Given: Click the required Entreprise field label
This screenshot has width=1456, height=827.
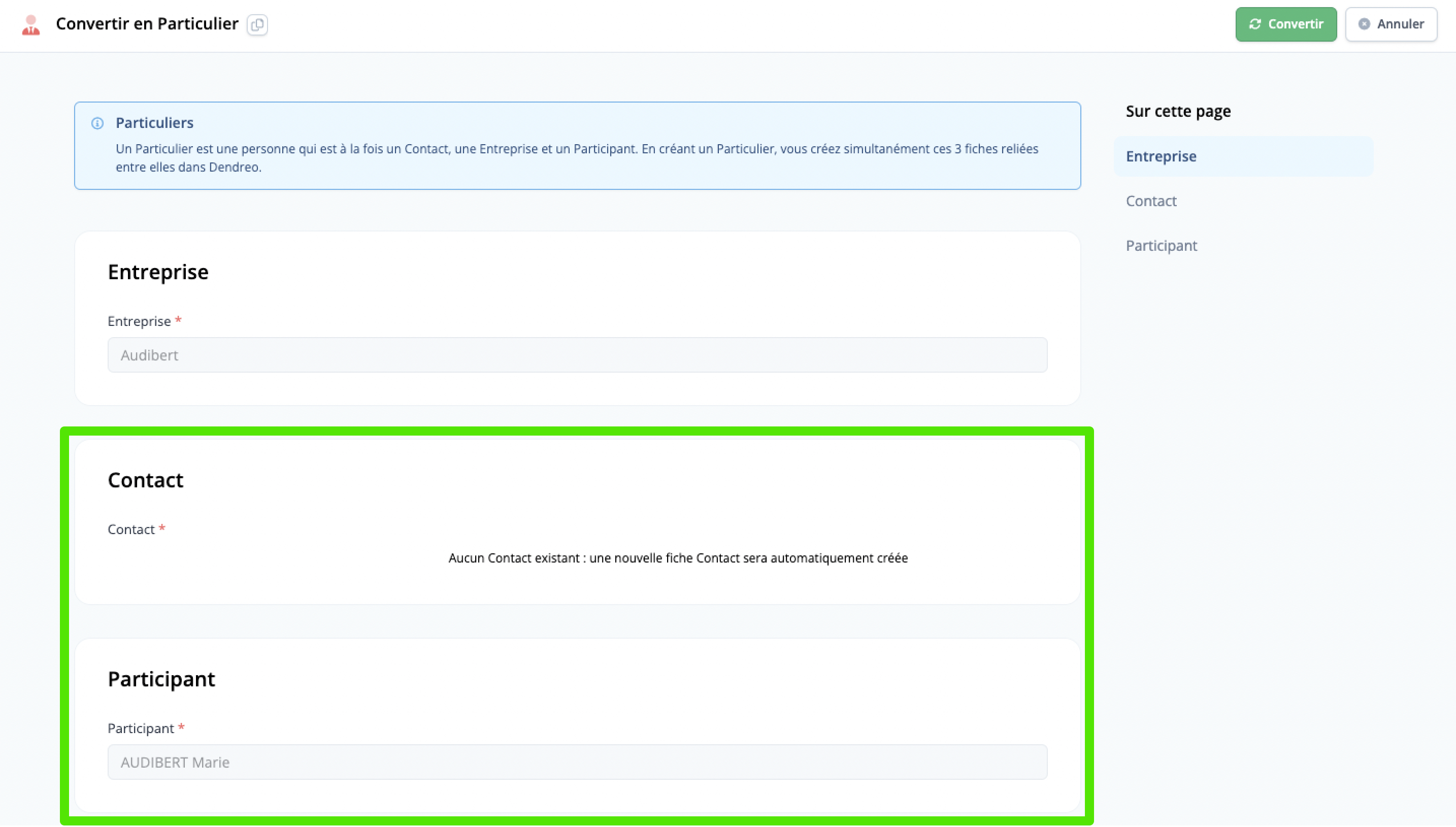Looking at the screenshot, I should click(144, 321).
